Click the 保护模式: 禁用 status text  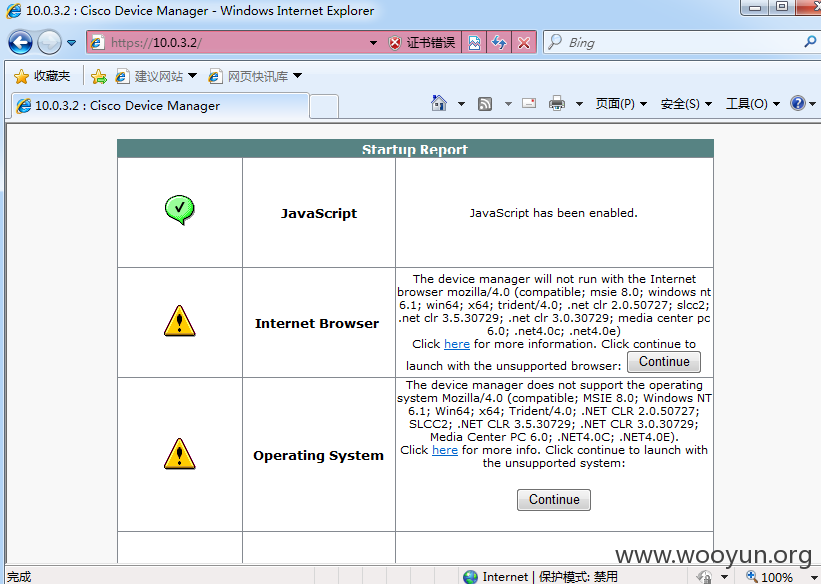pos(578,577)
